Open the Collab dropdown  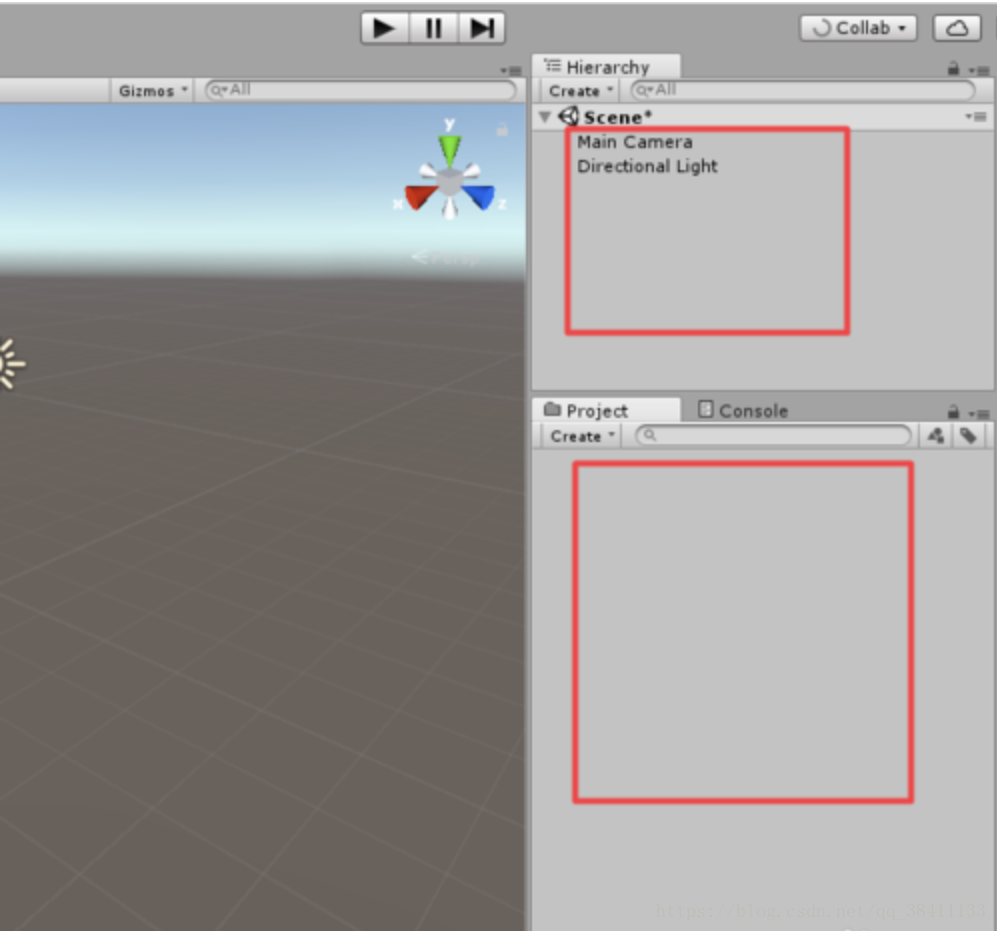[858, 27]
